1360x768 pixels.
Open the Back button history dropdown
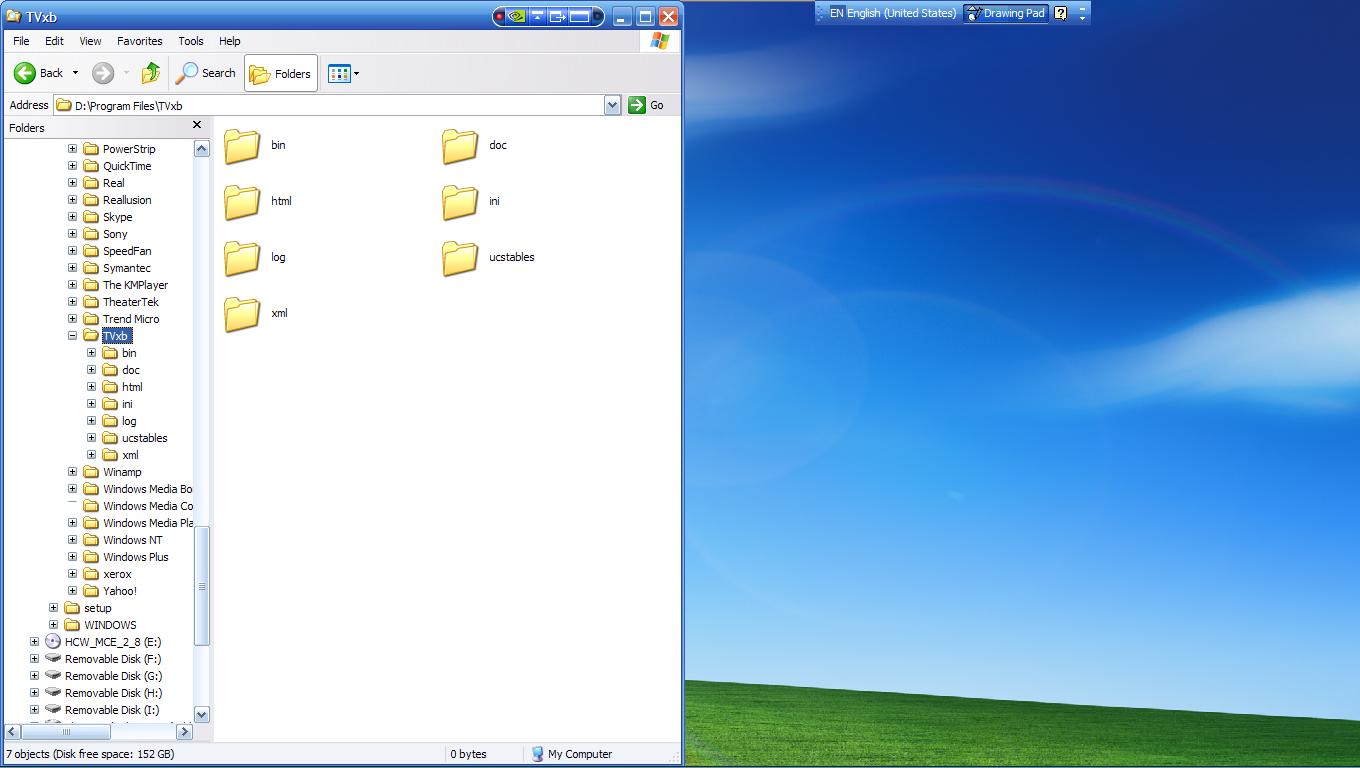75,73
